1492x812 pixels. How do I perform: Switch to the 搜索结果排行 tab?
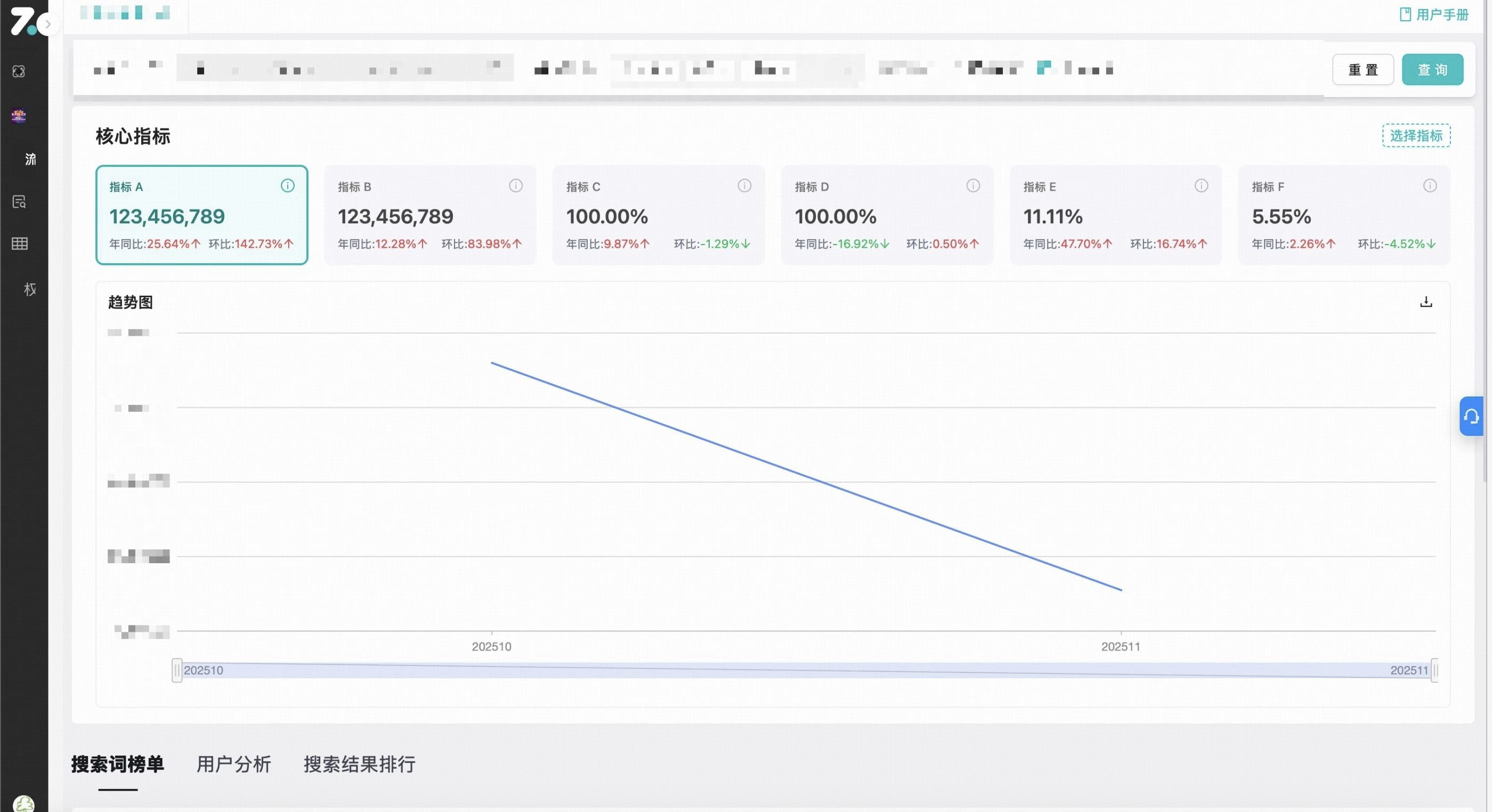click(x=359, y=764)
